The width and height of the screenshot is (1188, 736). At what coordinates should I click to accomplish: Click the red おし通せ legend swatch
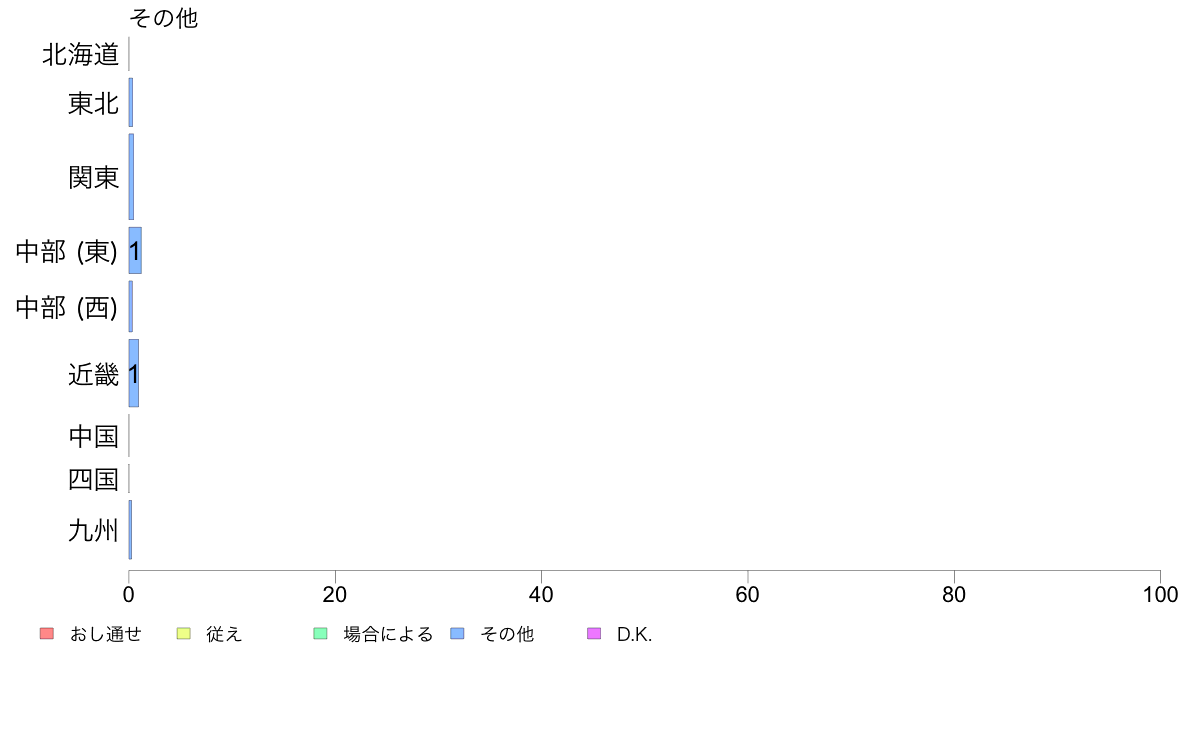pyautogui.click(x=46, y=634)
